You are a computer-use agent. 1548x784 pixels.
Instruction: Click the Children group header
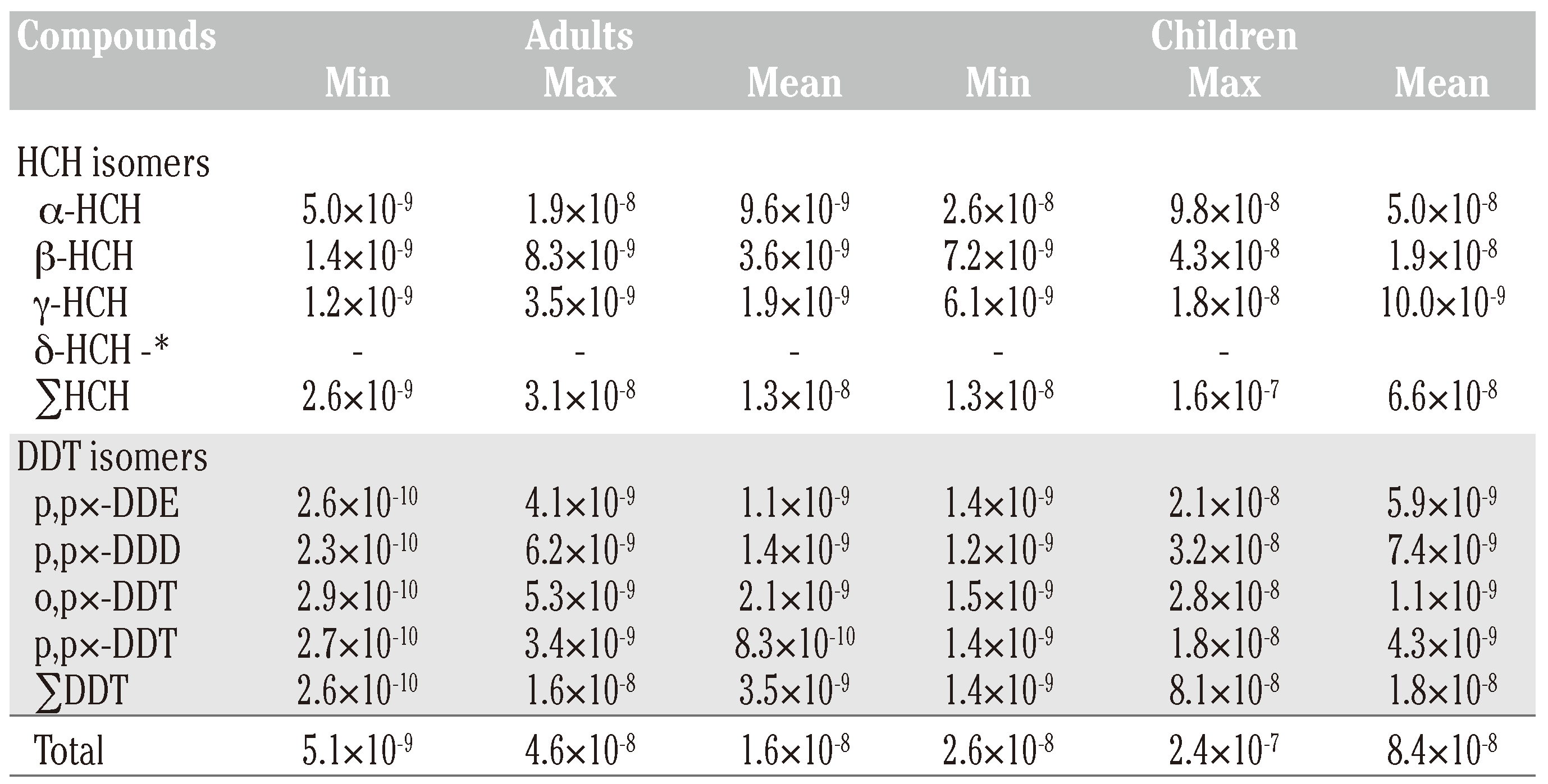(x=1223, y=37)
